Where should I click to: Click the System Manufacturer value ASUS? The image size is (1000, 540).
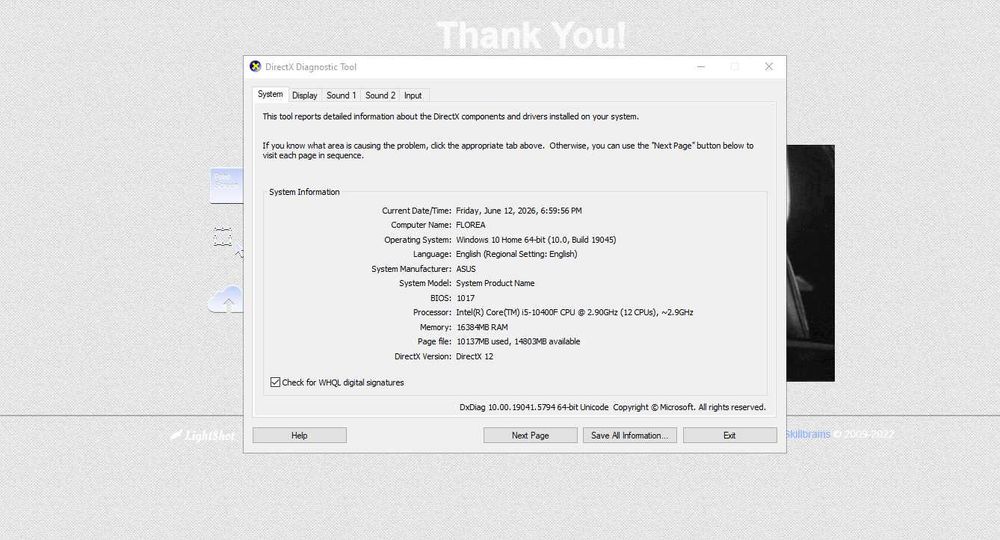(466, 269)
